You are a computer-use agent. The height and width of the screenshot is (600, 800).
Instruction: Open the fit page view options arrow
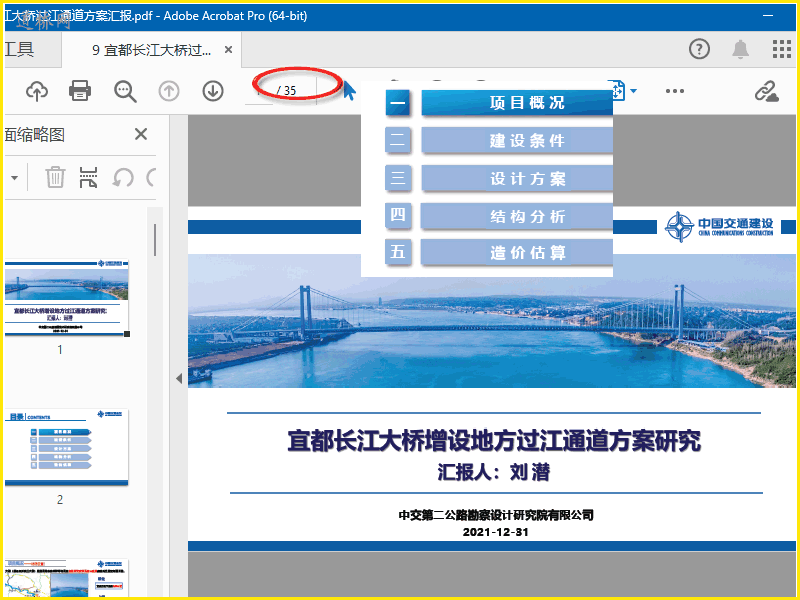coord(633,91)
